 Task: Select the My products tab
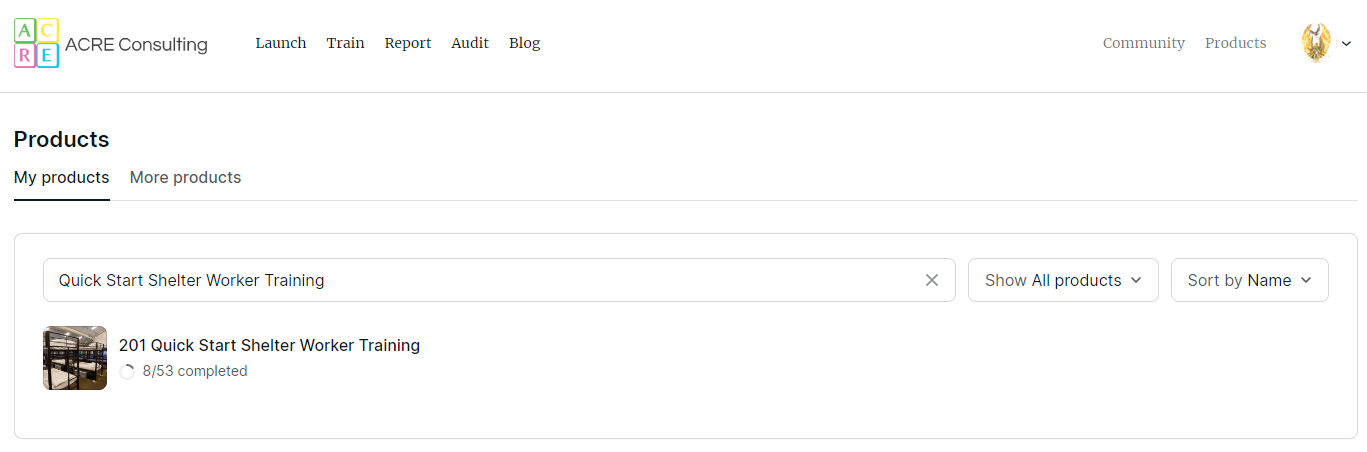pyautogui.click(x=61, y=177)
